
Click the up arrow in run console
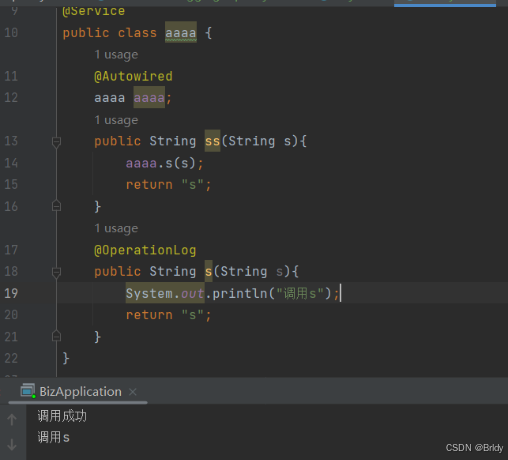pyautogui.click(x=12, y=419)
